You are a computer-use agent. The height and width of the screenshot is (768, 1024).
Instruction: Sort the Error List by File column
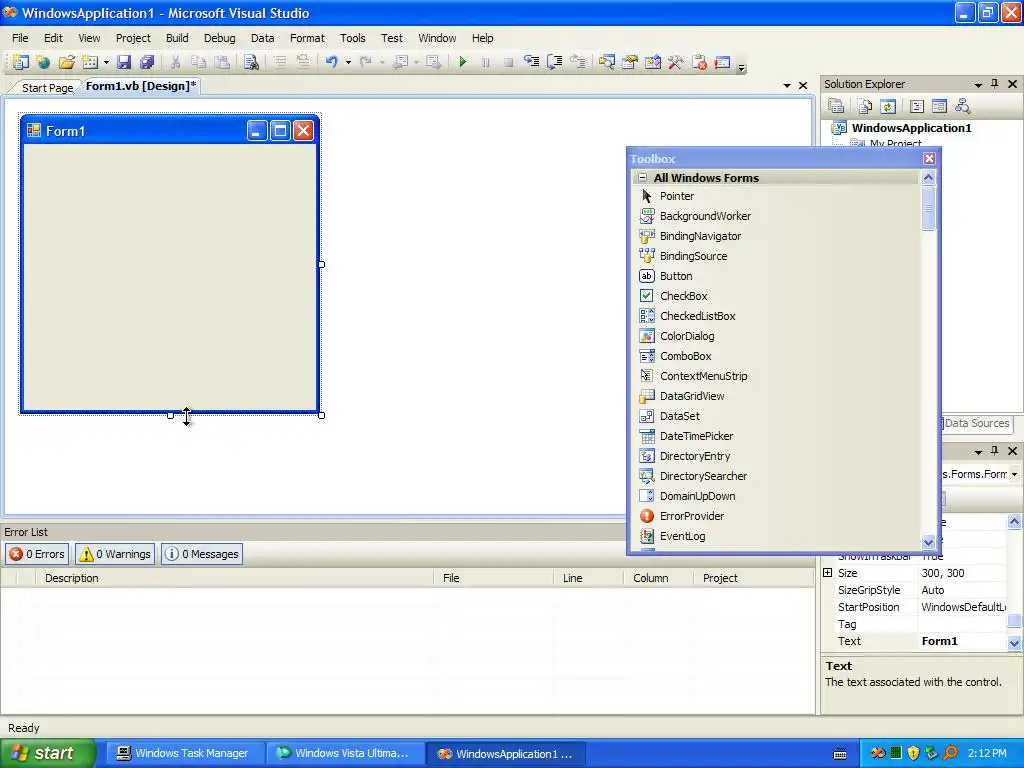(494, 578)
